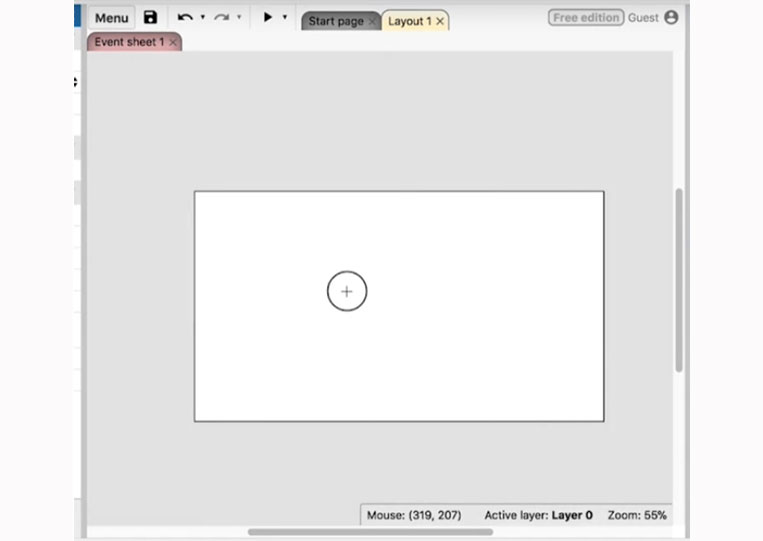Click the Undo arrow icon
The image size is (763, 541).
pyautogui.click(x=185, y=18)
